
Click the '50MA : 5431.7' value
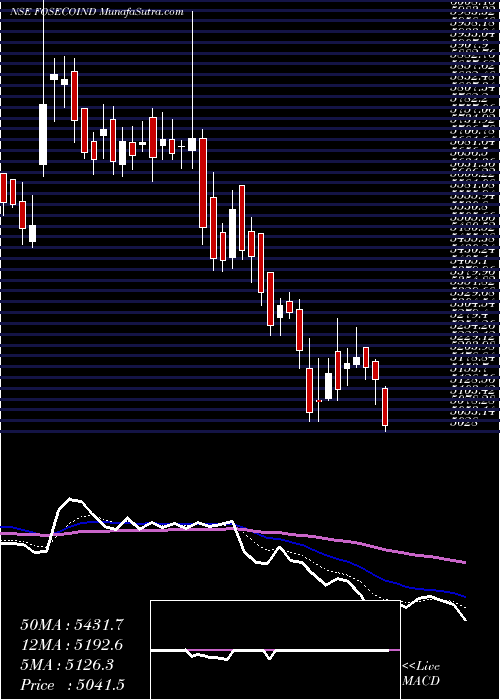pyautogui.click(x=71, y=625)
